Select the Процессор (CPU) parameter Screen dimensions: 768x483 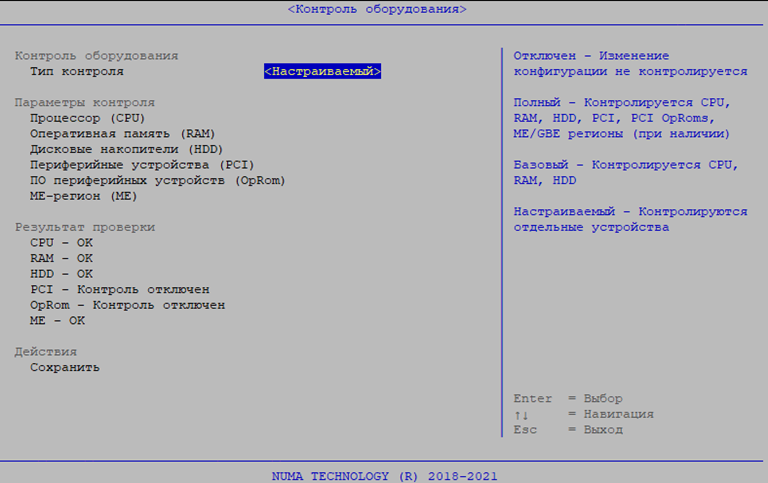(x=87, y=118)
